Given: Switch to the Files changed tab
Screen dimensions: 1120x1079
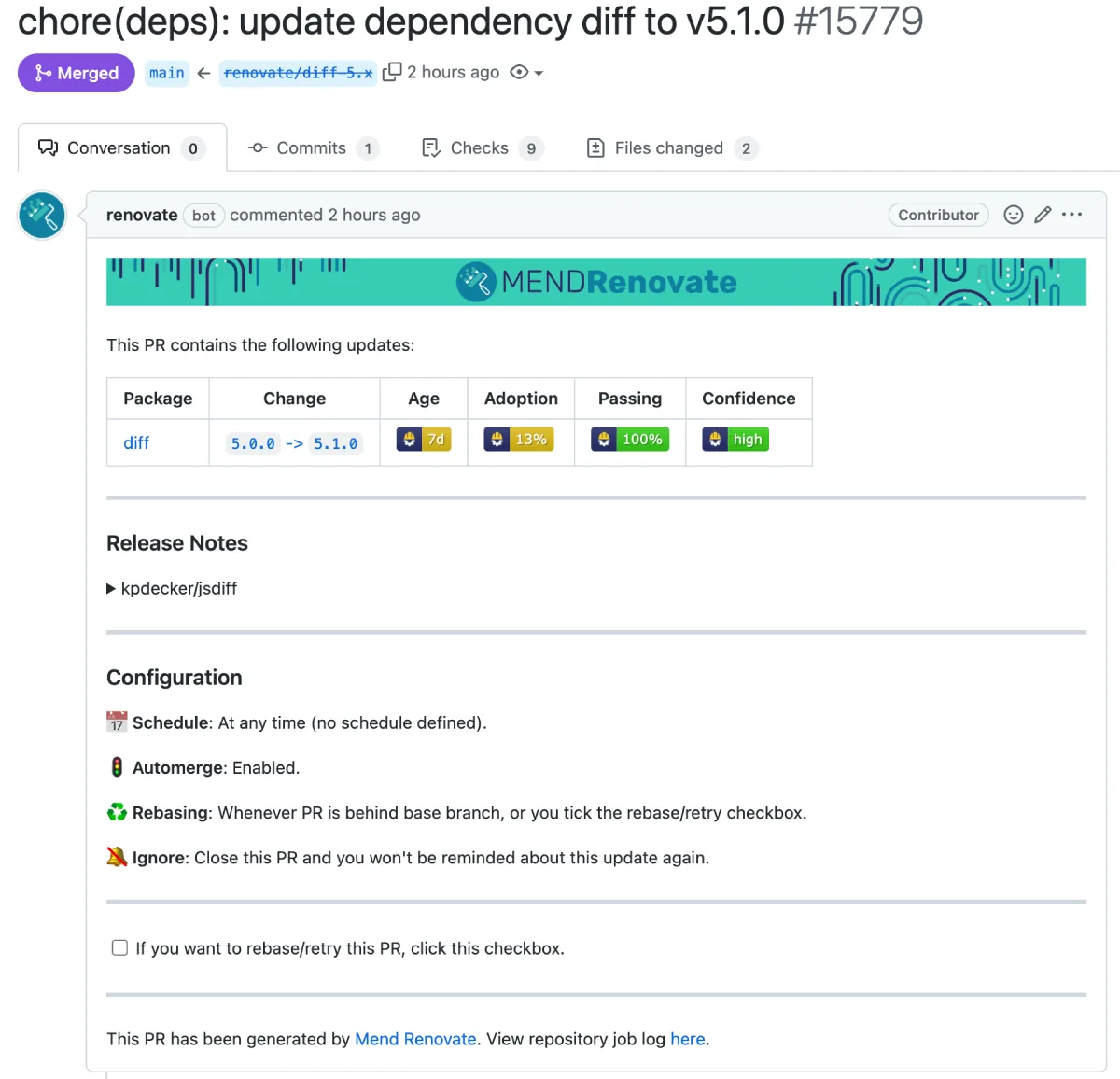Looking at the screenshot, I should point(668,147).
